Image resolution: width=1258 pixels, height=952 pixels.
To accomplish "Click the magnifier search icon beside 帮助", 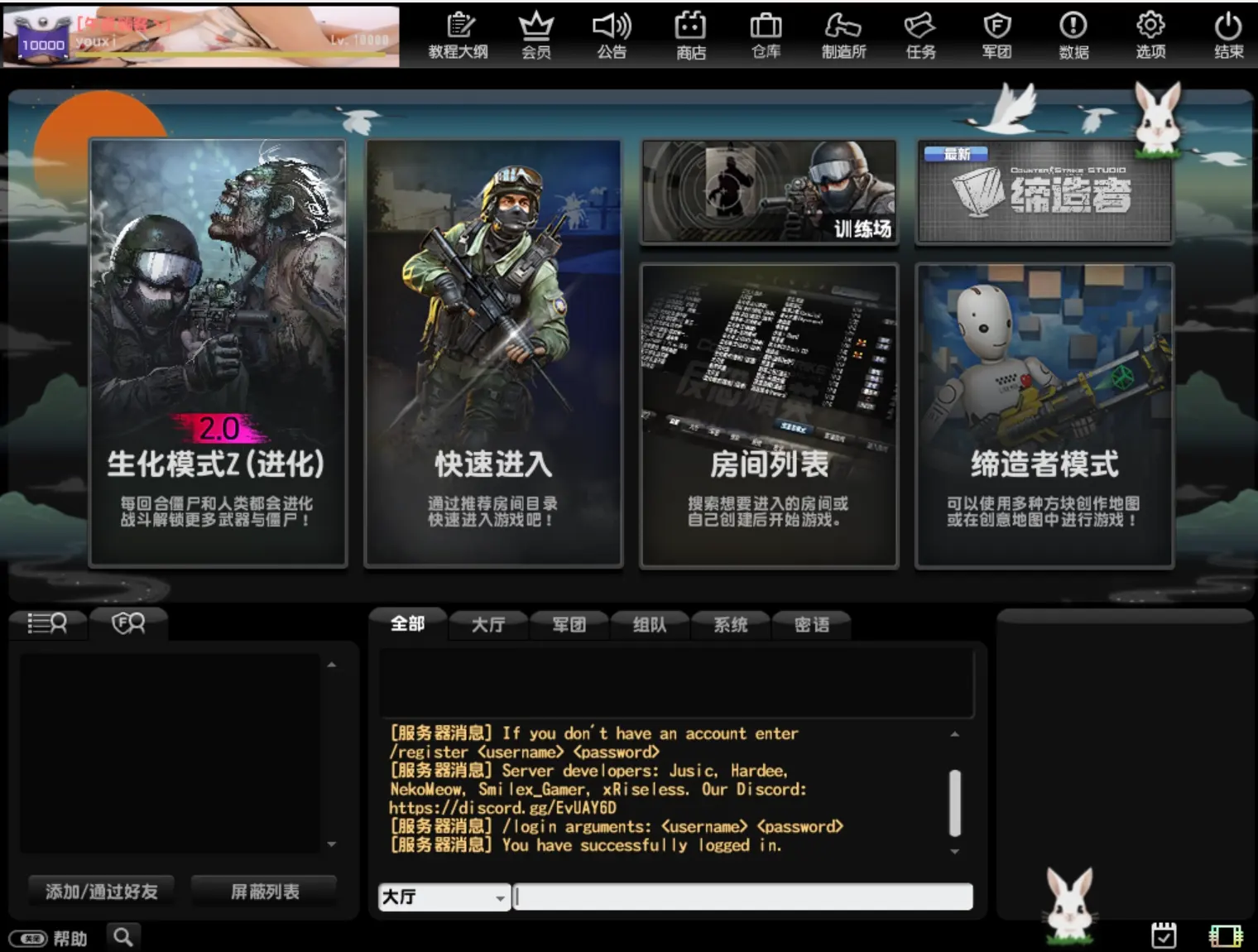I will pos(123,937).
